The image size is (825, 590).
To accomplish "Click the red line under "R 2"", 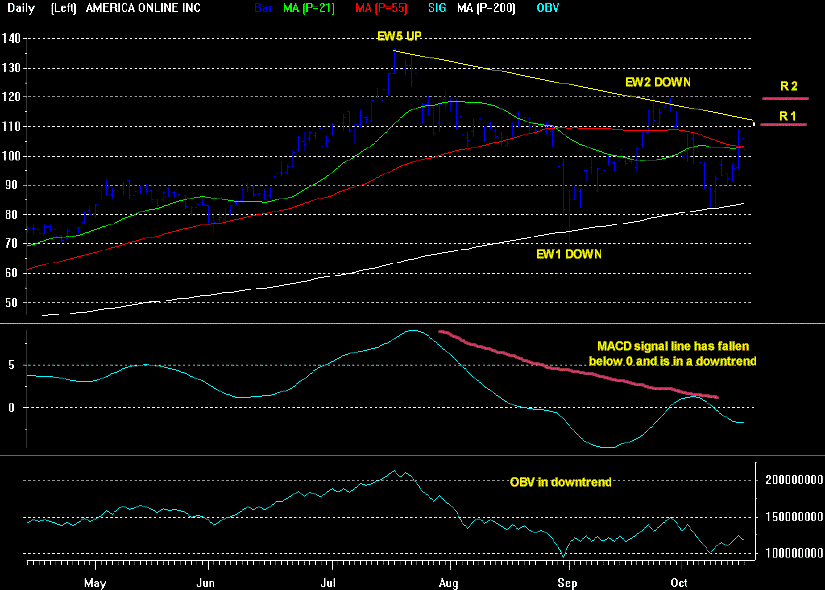I will pyautogui.click(x=786, y=98).
